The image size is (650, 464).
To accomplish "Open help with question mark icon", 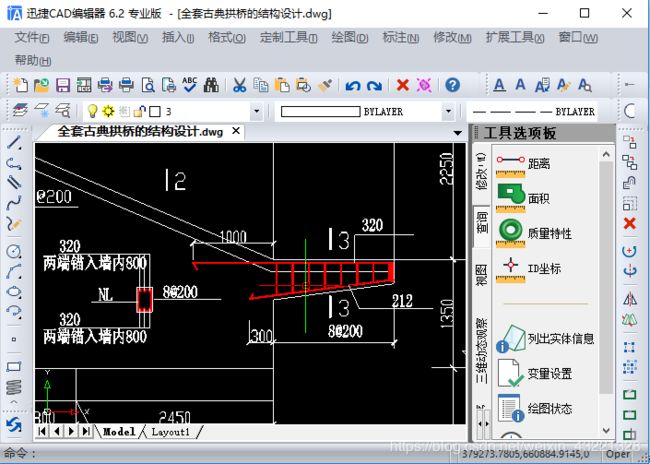I will click(452, 85).
